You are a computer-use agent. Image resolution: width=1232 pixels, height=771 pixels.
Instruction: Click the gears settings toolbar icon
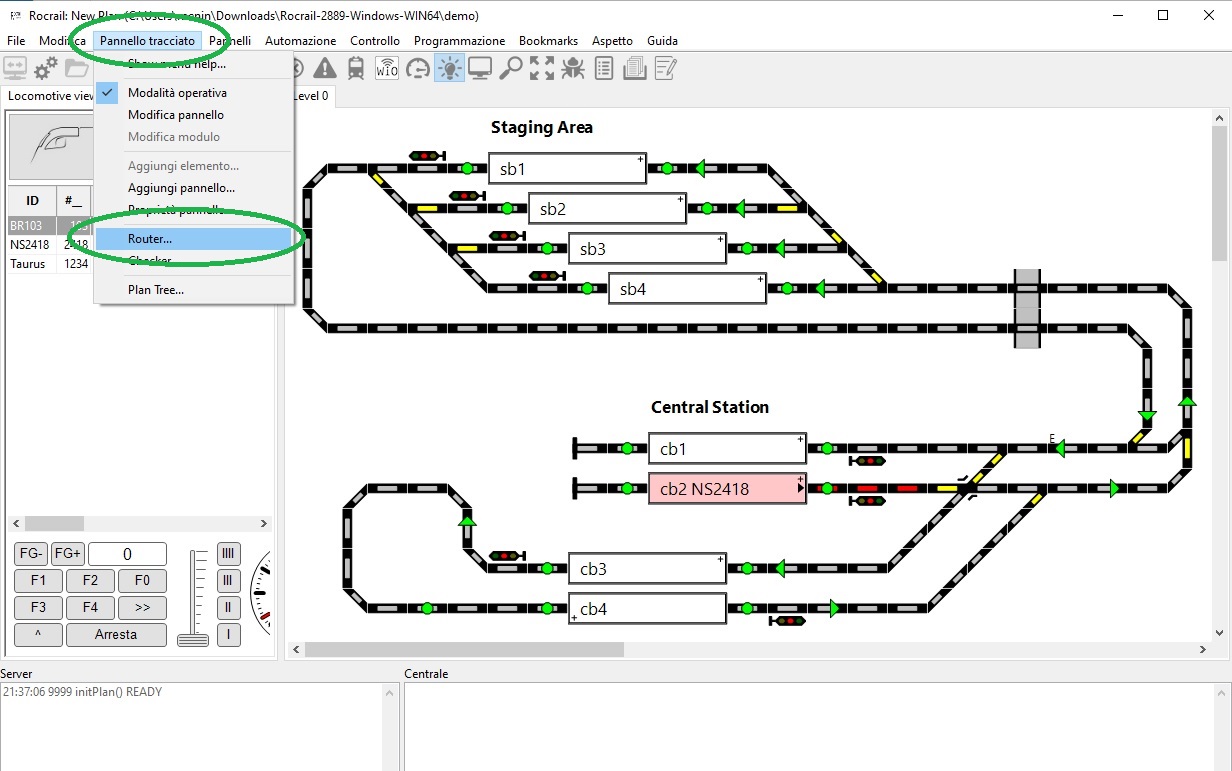click(46, 68)
